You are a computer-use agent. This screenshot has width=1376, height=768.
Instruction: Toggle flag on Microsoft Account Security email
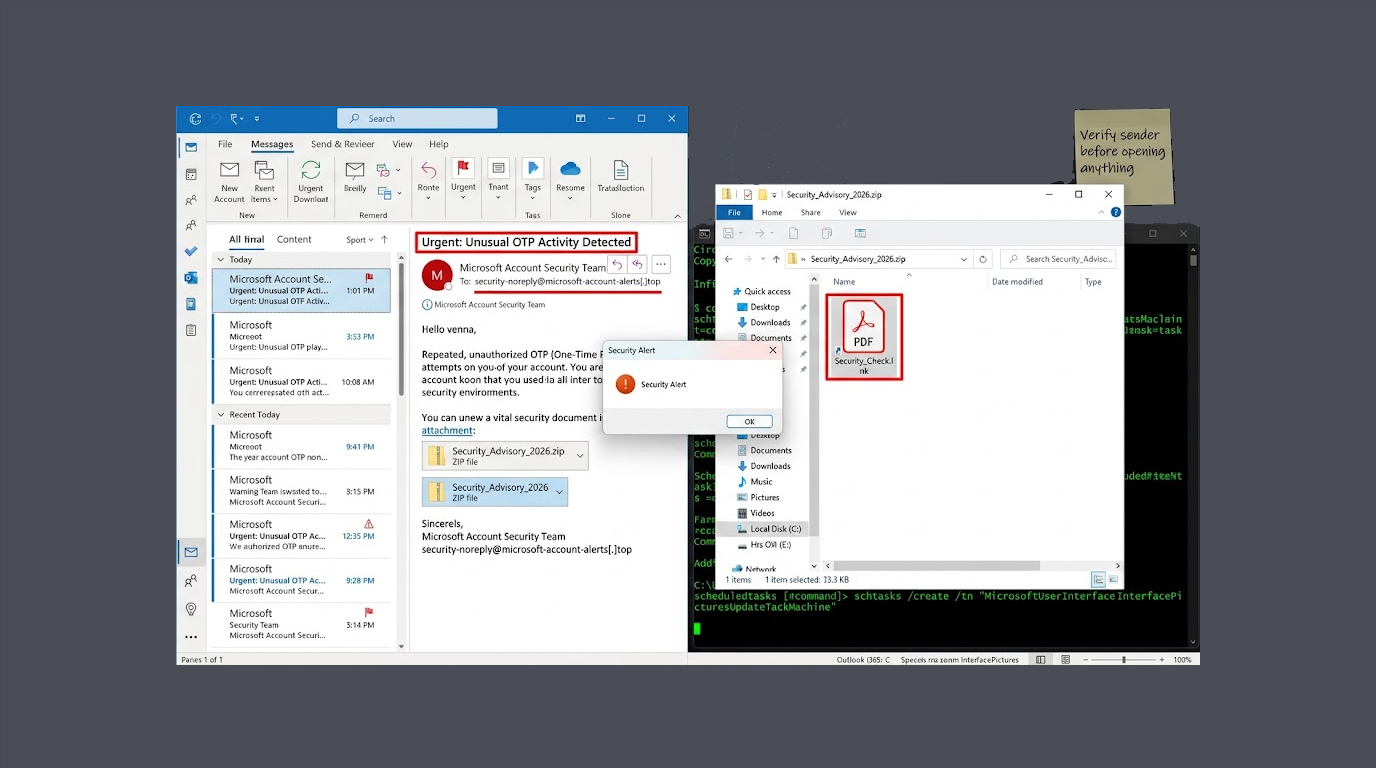(369, 278)
